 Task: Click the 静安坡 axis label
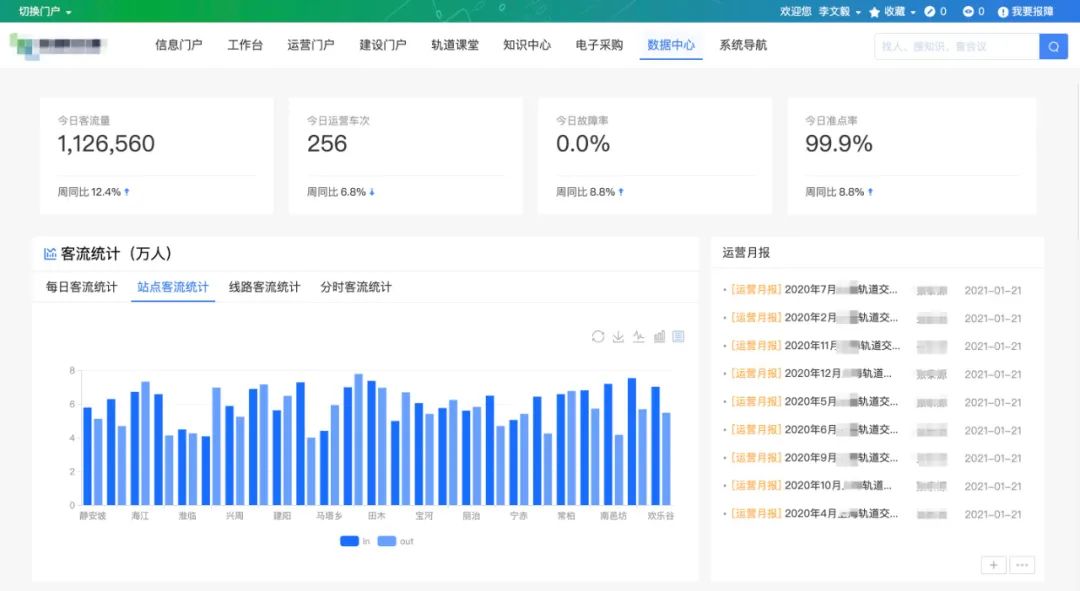[92, 516]
